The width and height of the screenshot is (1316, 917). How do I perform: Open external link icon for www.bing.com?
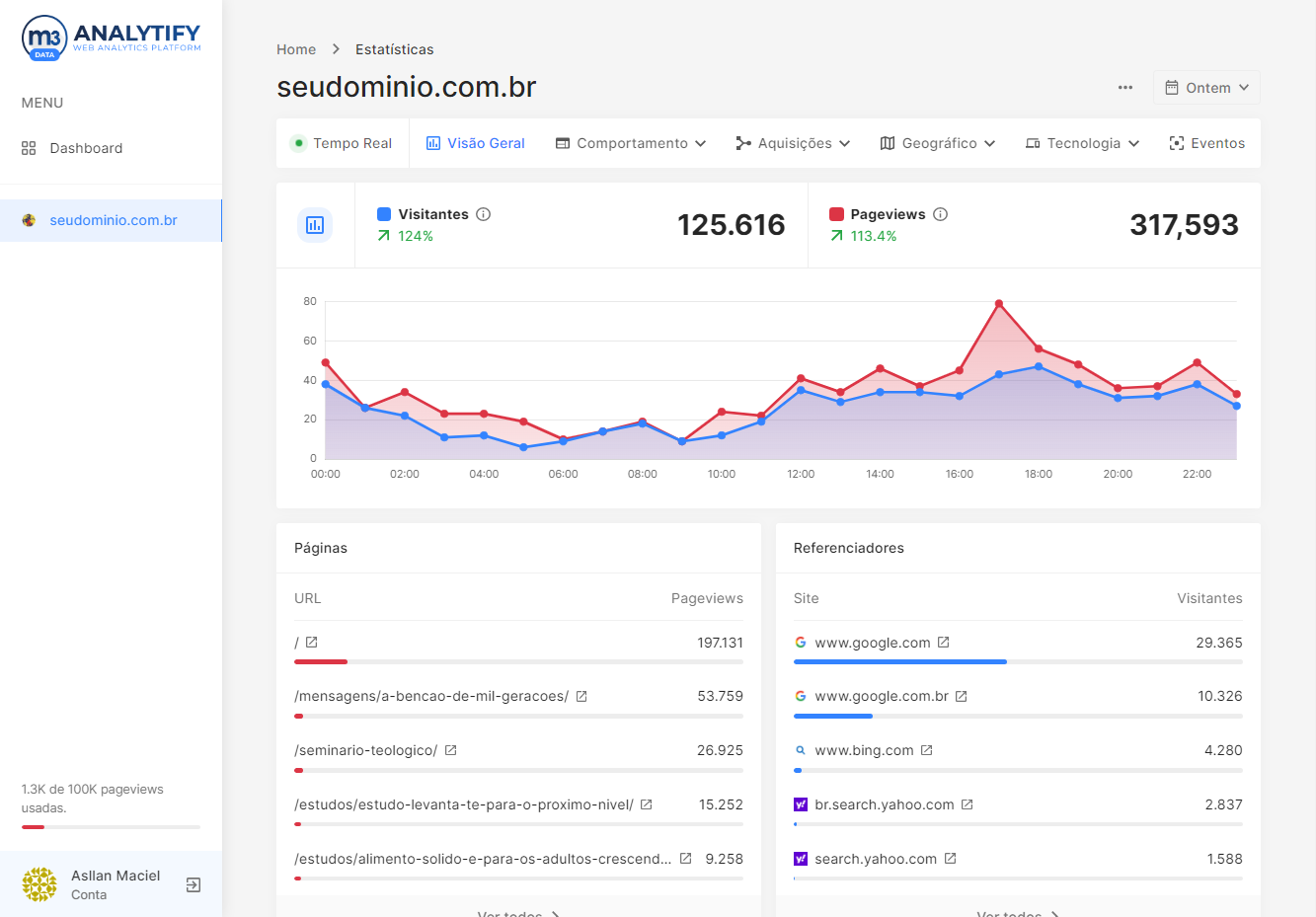(927, 750)
